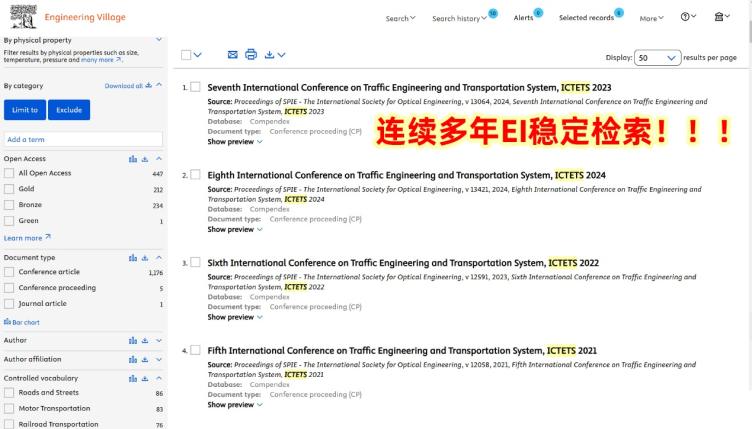
Task: Open the Bar chart link
Action: [x=22, y=322]
